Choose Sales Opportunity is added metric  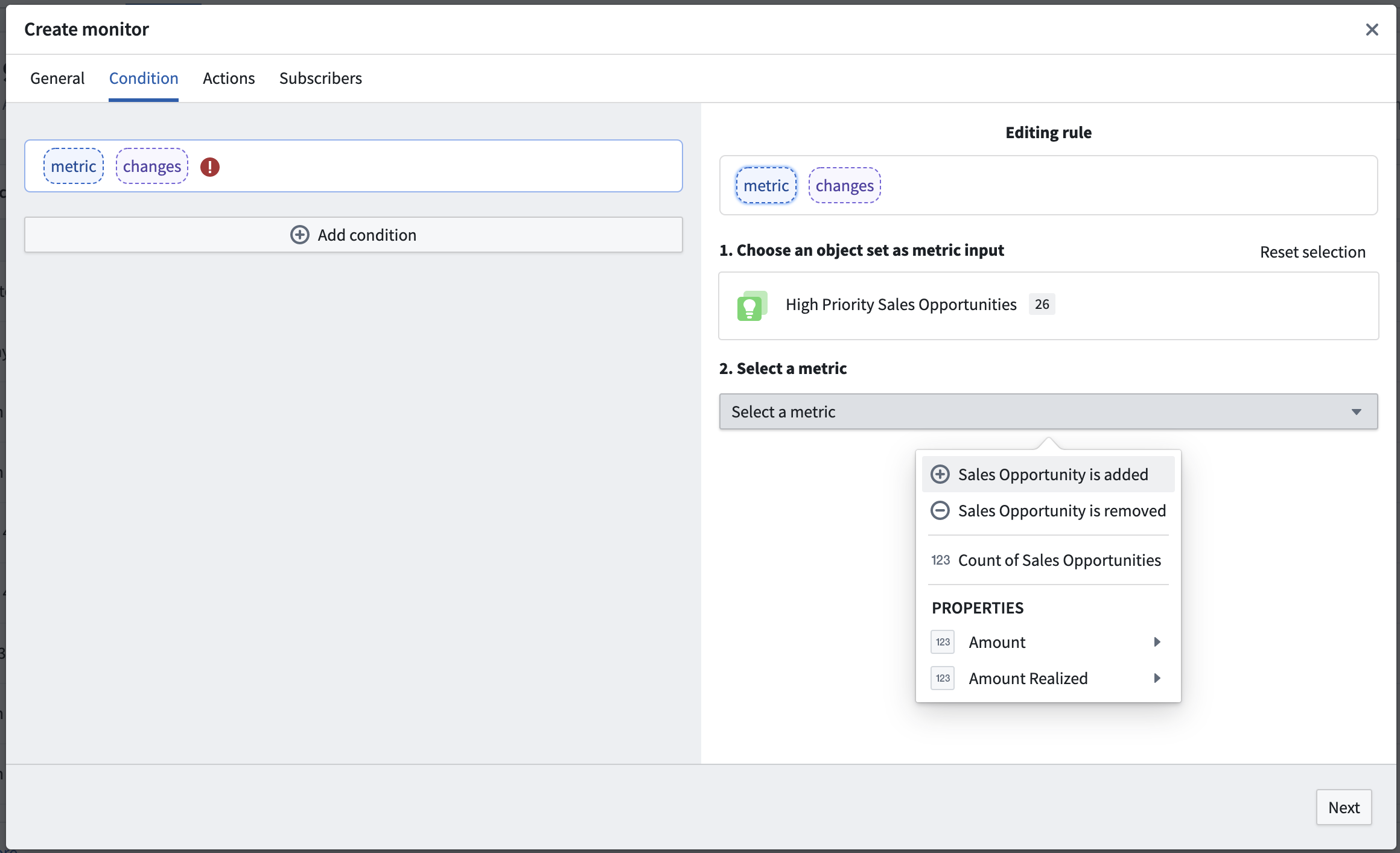1048,474
